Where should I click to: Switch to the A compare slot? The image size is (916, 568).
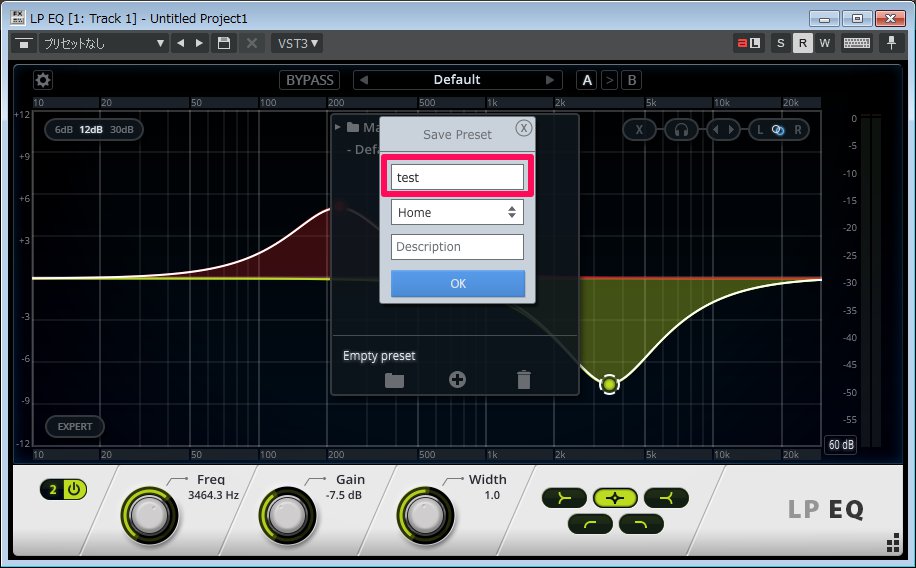[x=587, y=80]
